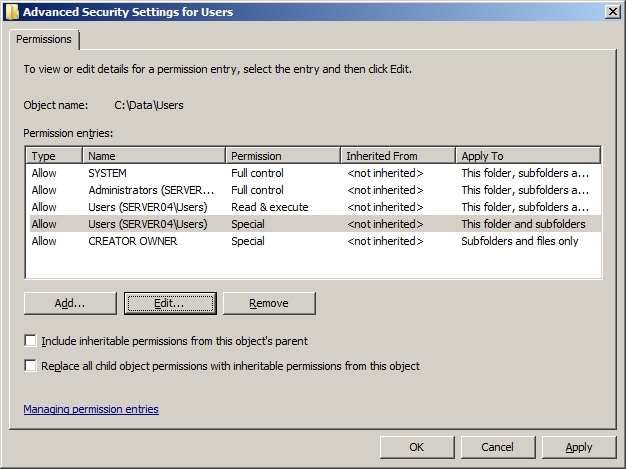Sort by Apply To column header
Image resolution: width=626 pixels, height=469 pixels.
pos(527,156)
